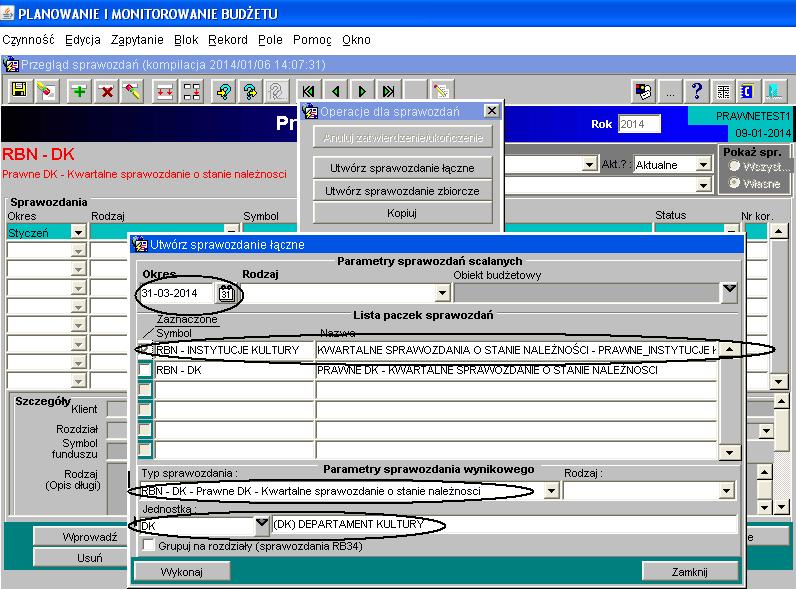The height and width of the screenshot is (589, 796).
Task: Click the Utwórz sprawozdanie zbiorcze button
Action: (403, 191)
